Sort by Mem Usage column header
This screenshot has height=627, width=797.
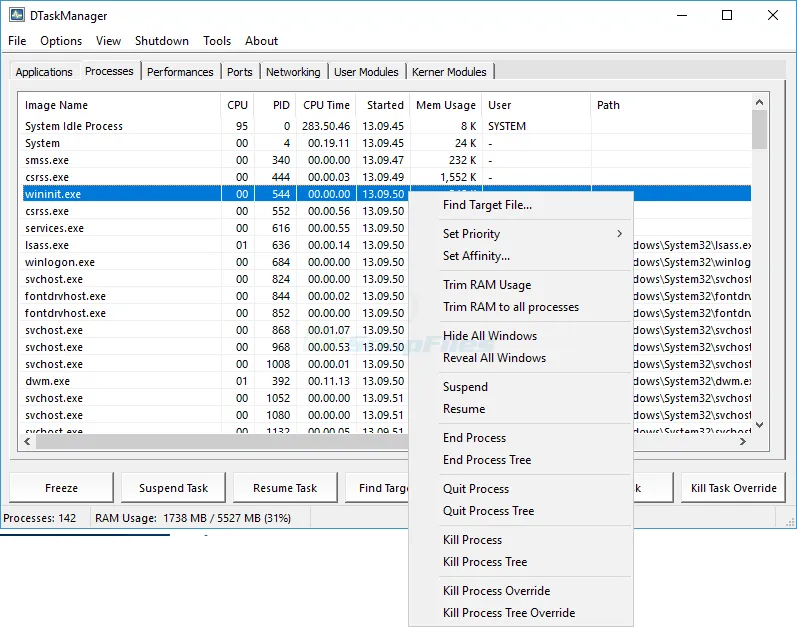(445, 105)
